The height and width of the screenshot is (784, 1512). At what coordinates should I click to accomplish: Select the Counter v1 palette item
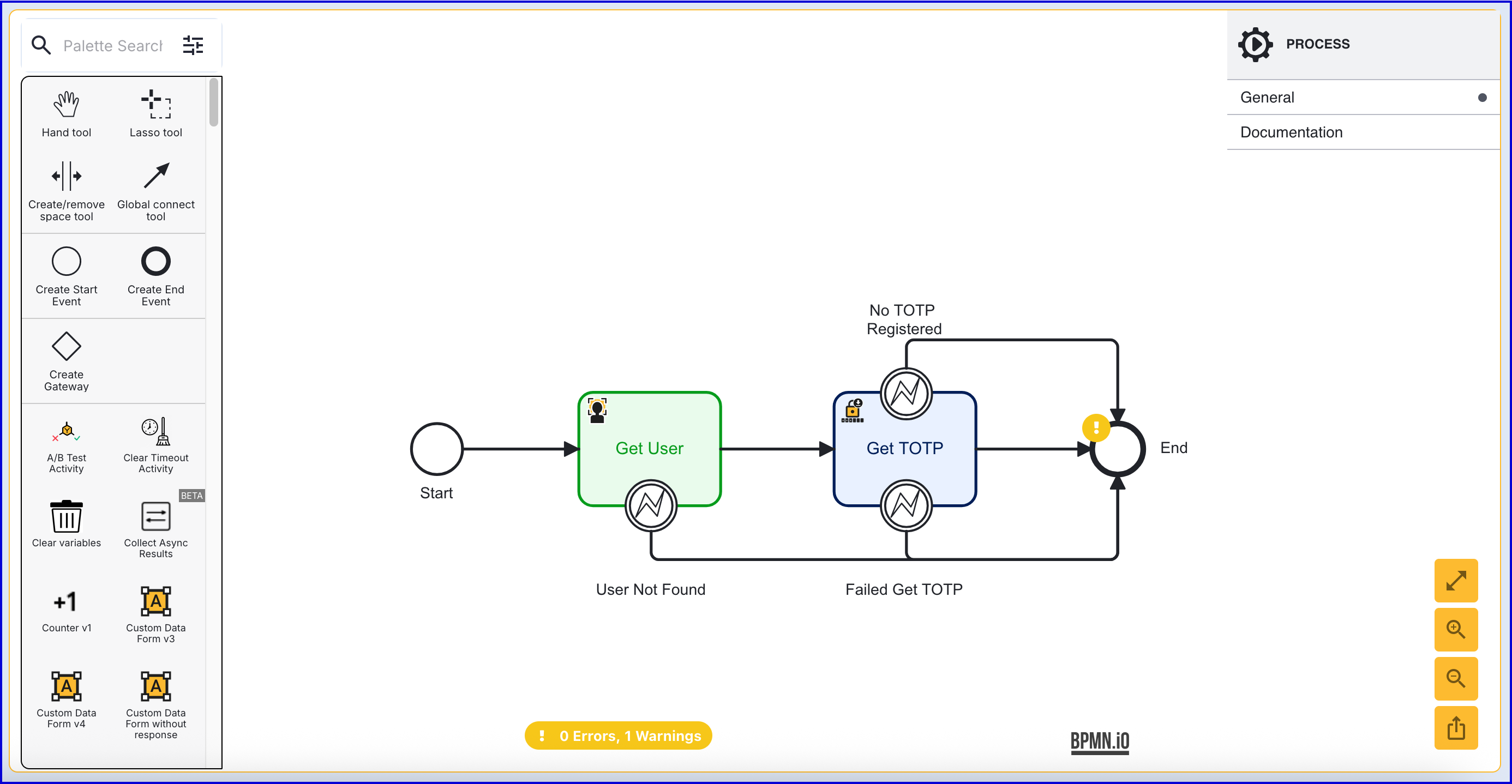[67, 602]
